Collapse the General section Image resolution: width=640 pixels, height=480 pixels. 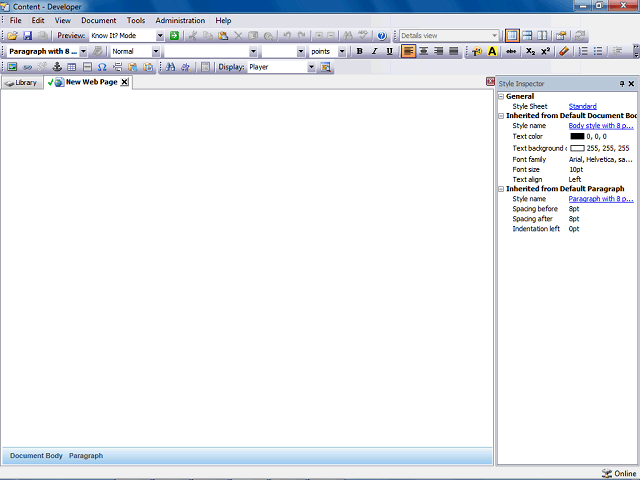pos(501,96)
